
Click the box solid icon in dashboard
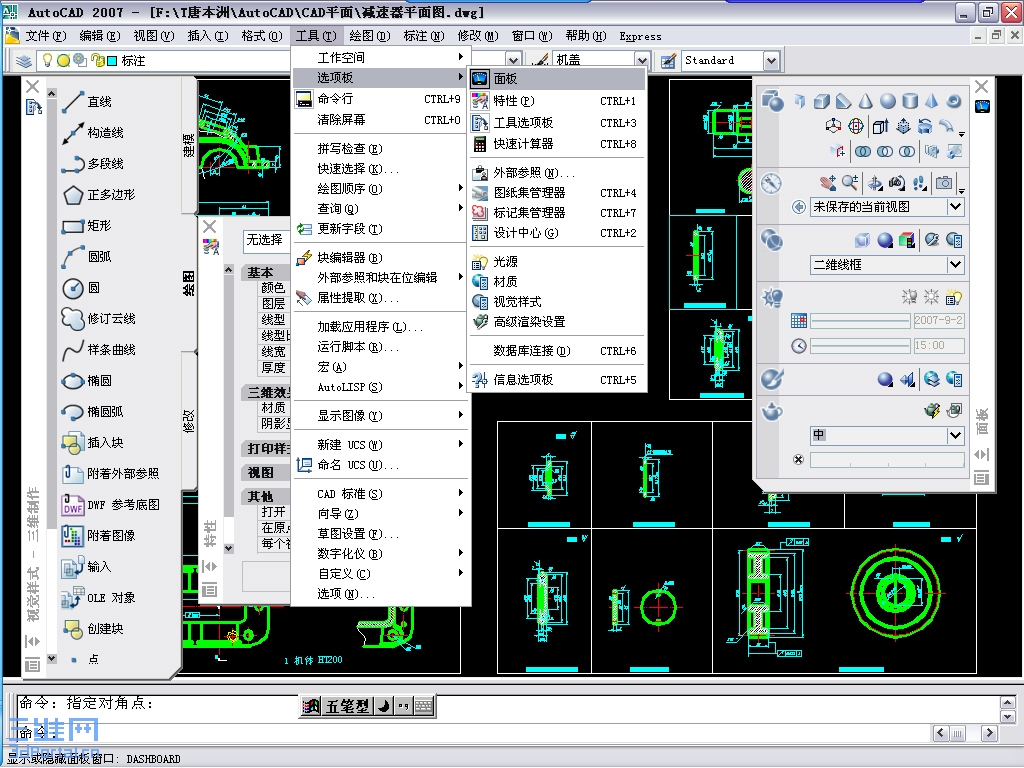point(822,101)
